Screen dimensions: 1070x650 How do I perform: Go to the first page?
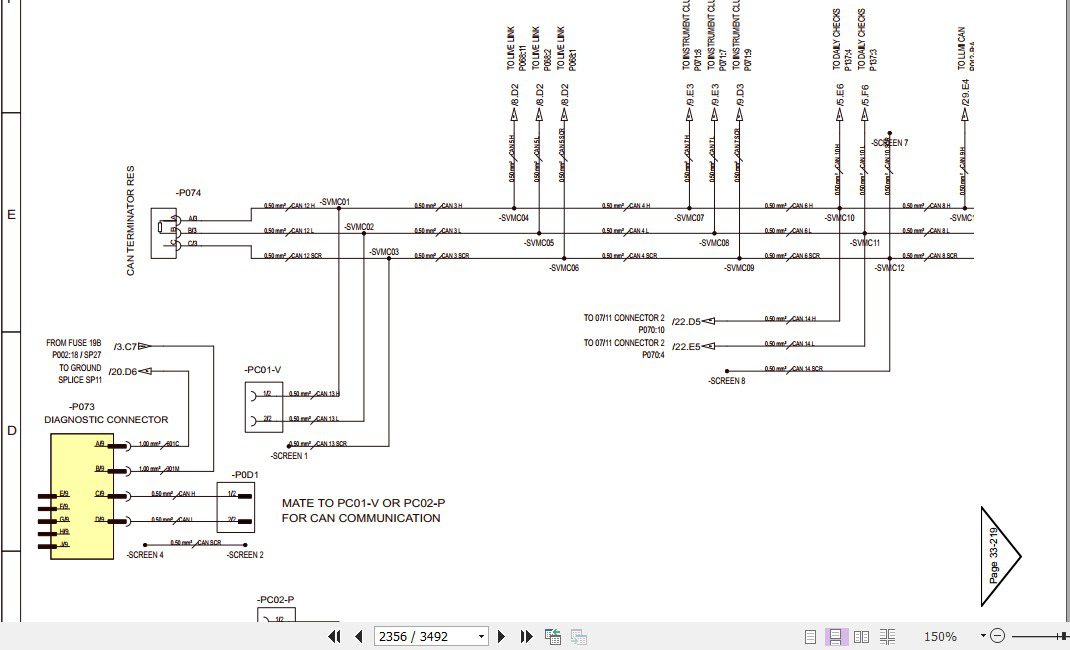pos(334,636)
